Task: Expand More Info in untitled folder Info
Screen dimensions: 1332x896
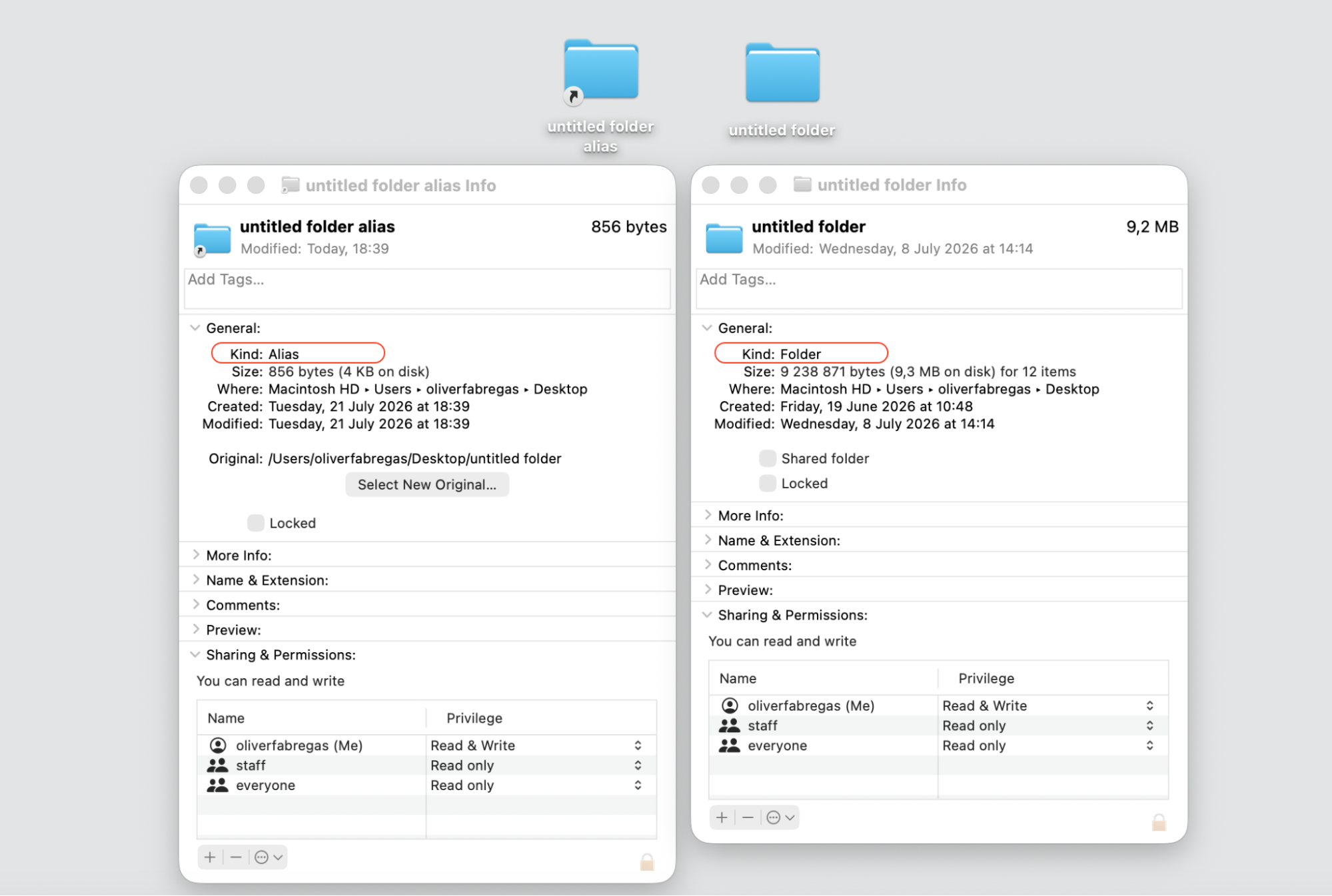Action: [708, 515]
